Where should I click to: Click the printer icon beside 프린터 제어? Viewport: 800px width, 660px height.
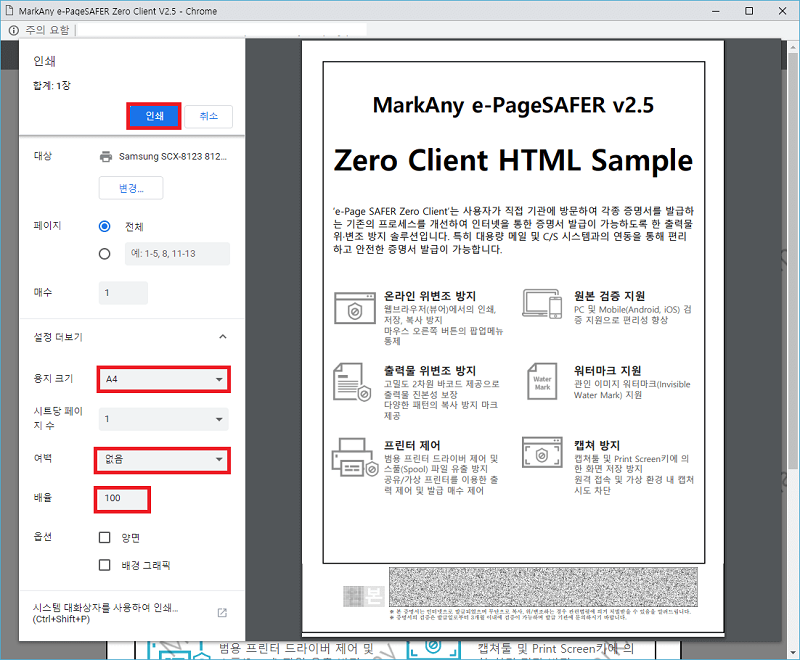click(356, 458)
